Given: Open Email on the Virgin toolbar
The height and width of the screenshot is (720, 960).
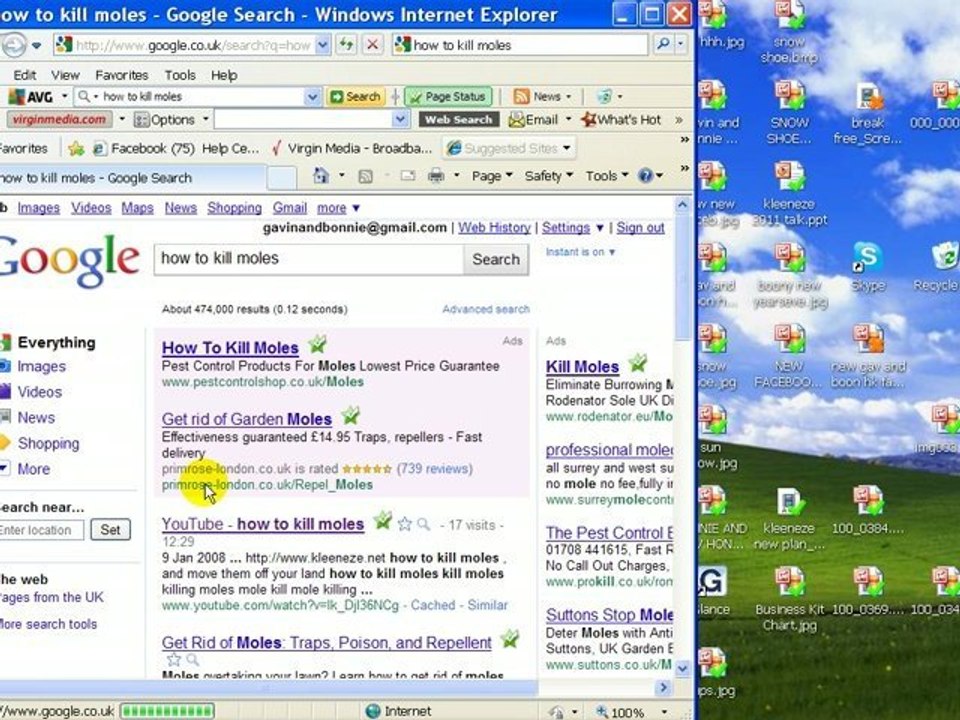Looking at the screenshot, I should click(x=534, y=119).
